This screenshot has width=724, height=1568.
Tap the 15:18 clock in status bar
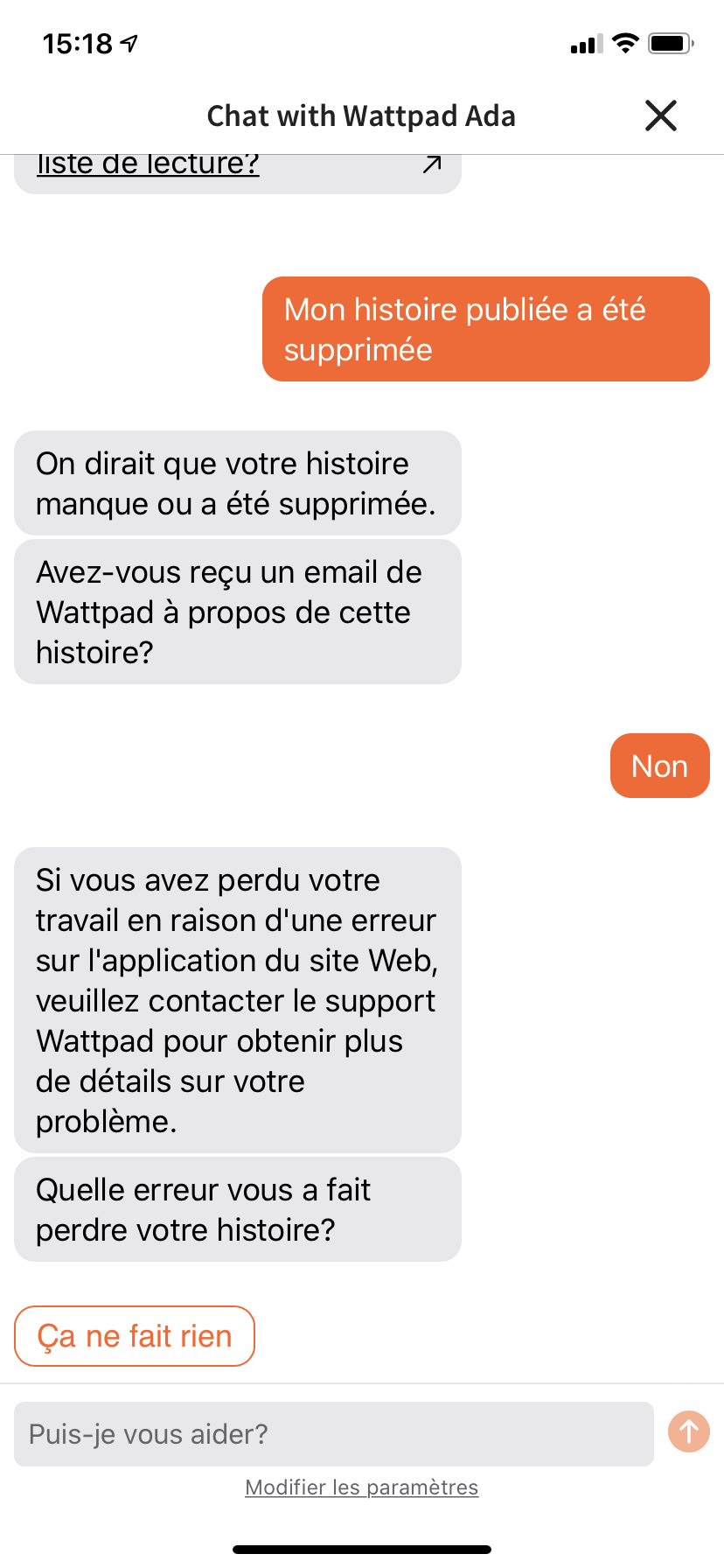click(x=78, y=43)
